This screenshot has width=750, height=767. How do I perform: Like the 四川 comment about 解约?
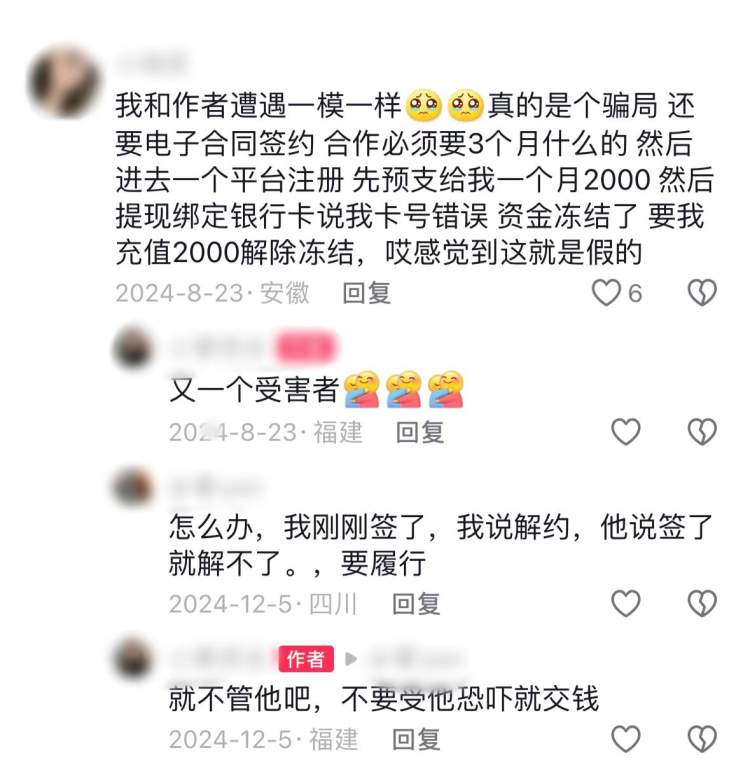(626, 603)
